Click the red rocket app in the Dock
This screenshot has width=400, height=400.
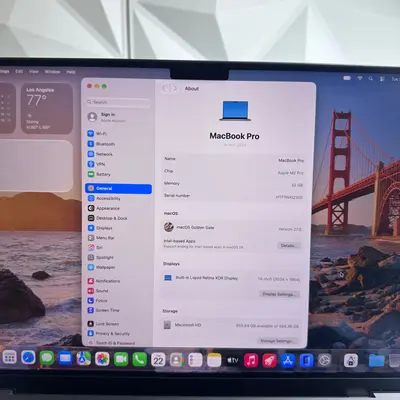[269, 361]
